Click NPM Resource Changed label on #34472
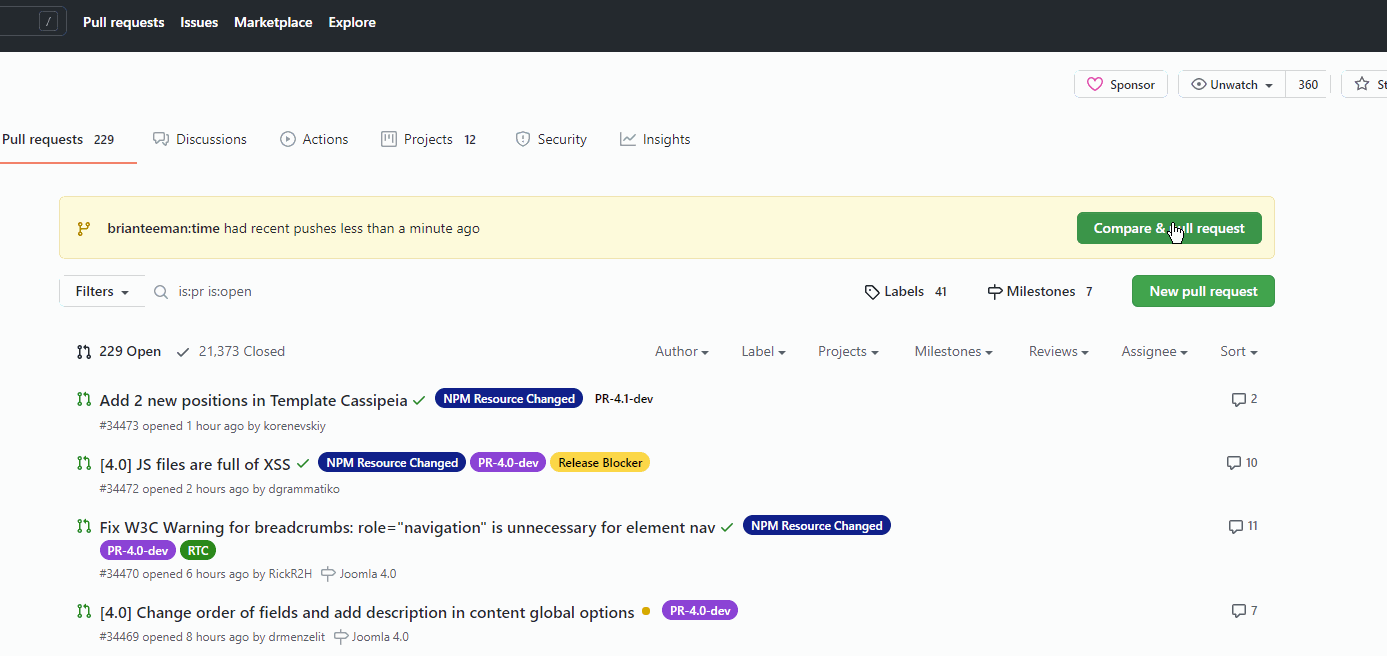 pos(392,463)
